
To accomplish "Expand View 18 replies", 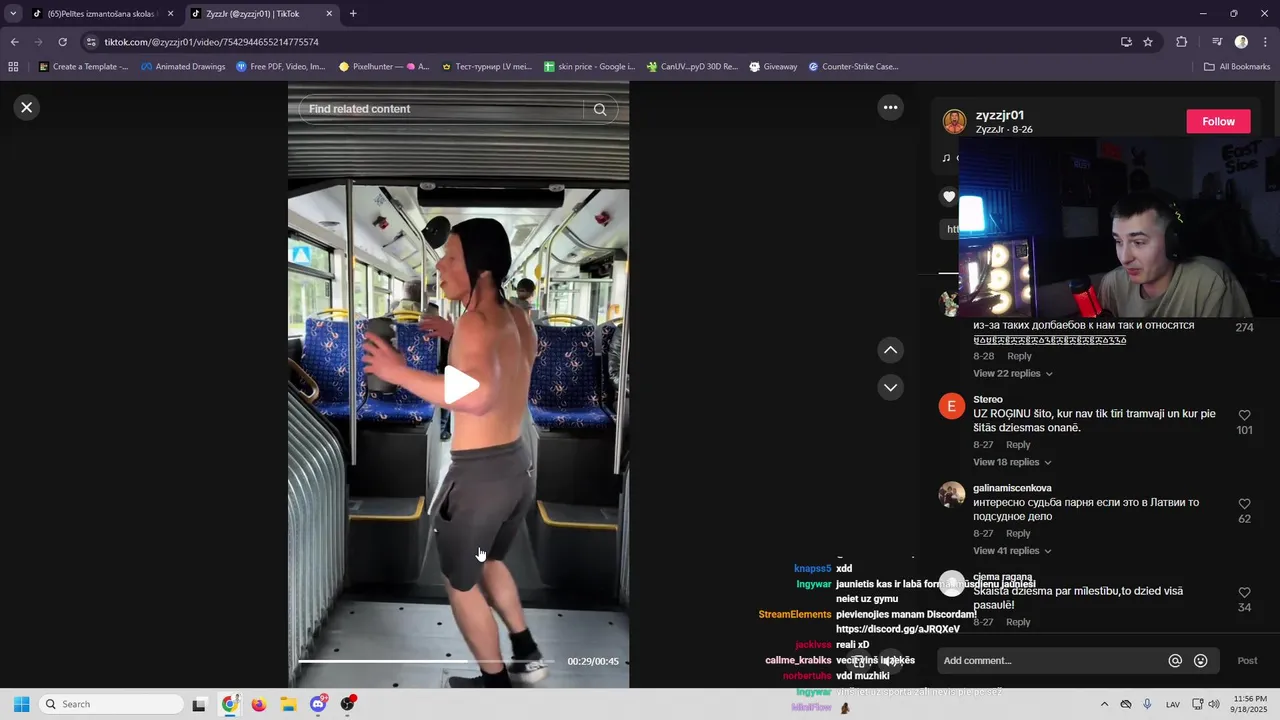I will (x=1012, y=462).
